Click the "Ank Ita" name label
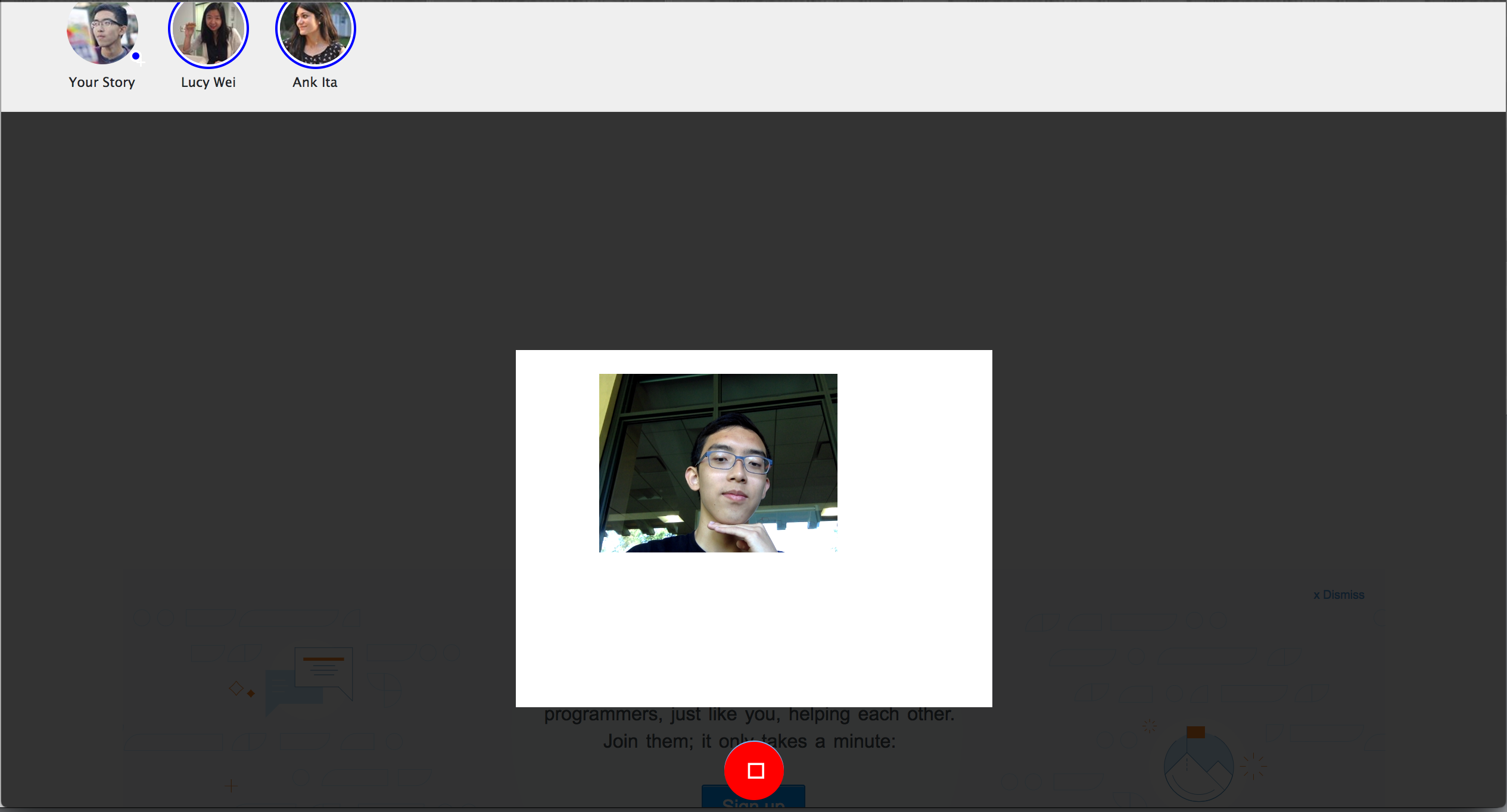1507x812 pixels. point(315,82)
